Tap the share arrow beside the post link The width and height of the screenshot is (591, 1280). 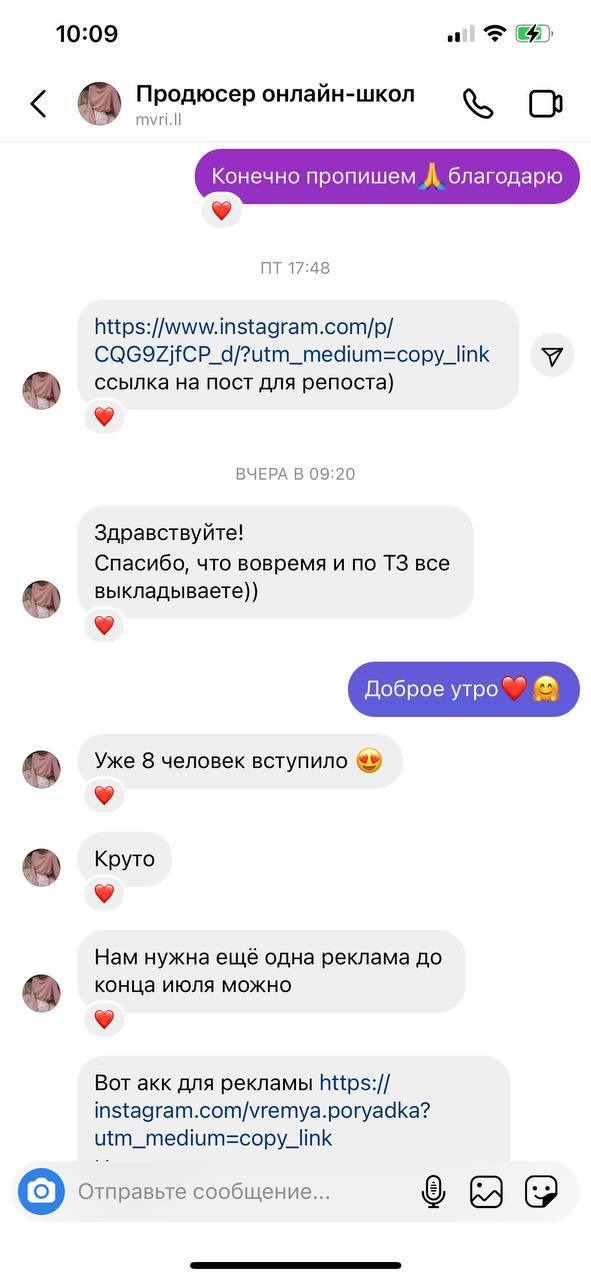click(552, 355)
